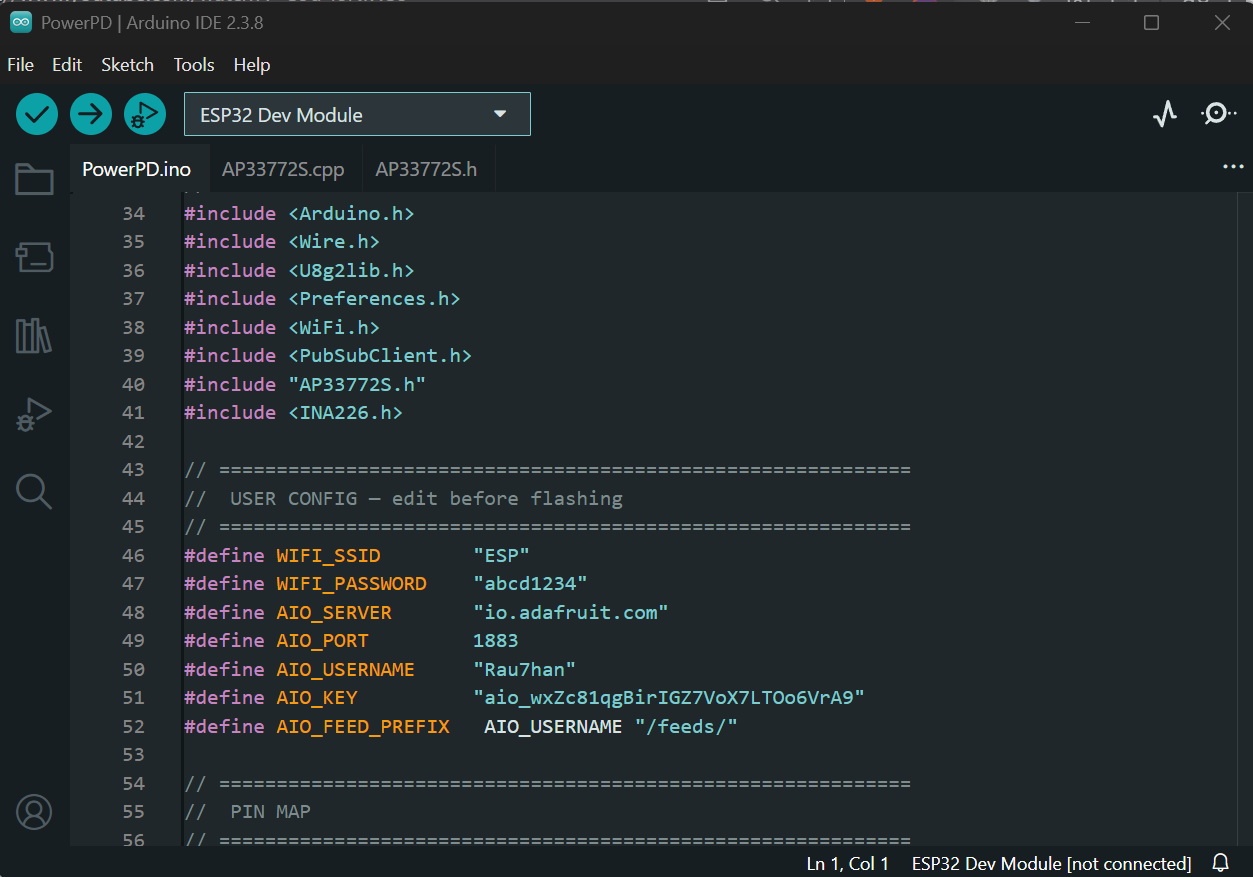Open the Library Manager books icon

34,335
